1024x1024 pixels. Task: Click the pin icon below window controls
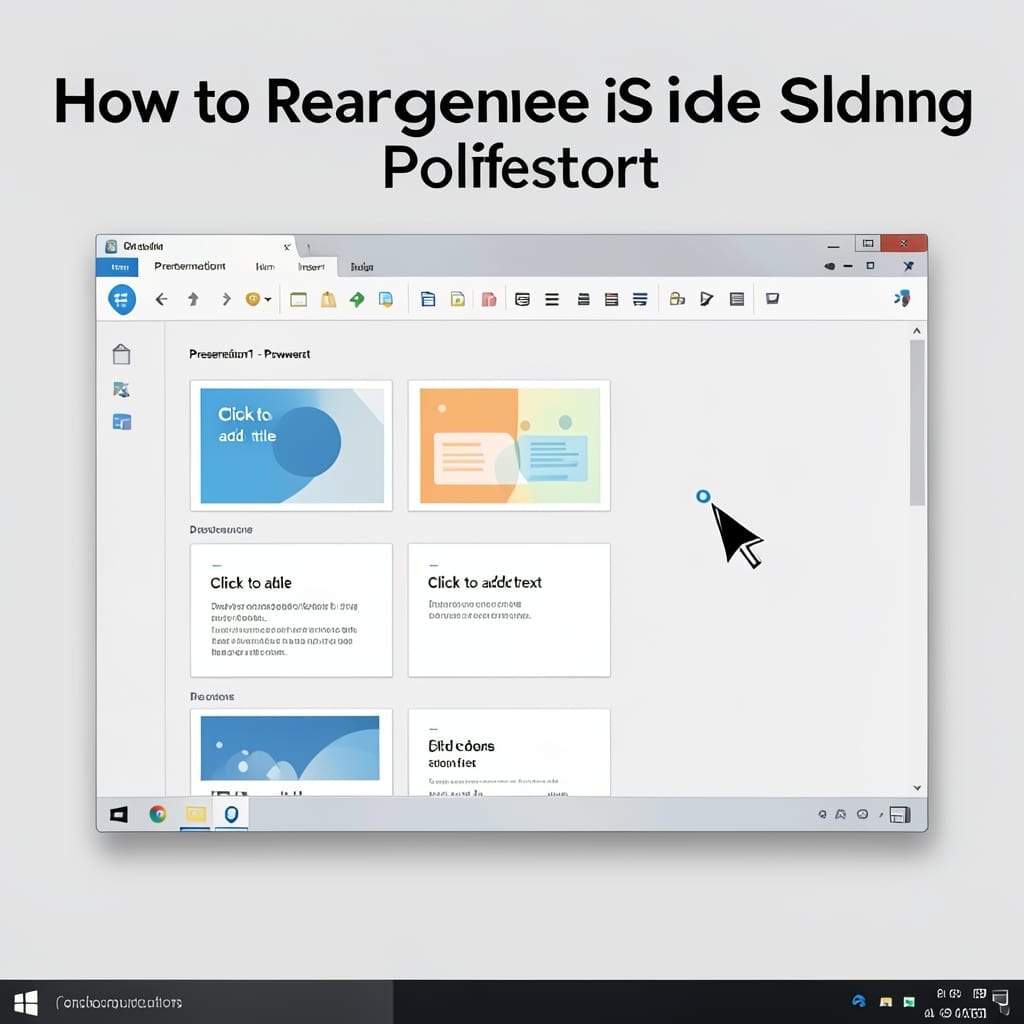908,266
